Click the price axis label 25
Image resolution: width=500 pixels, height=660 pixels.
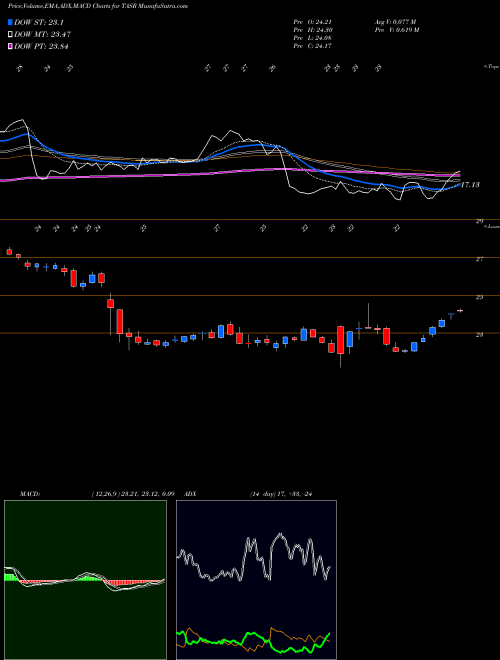[479, 297]
